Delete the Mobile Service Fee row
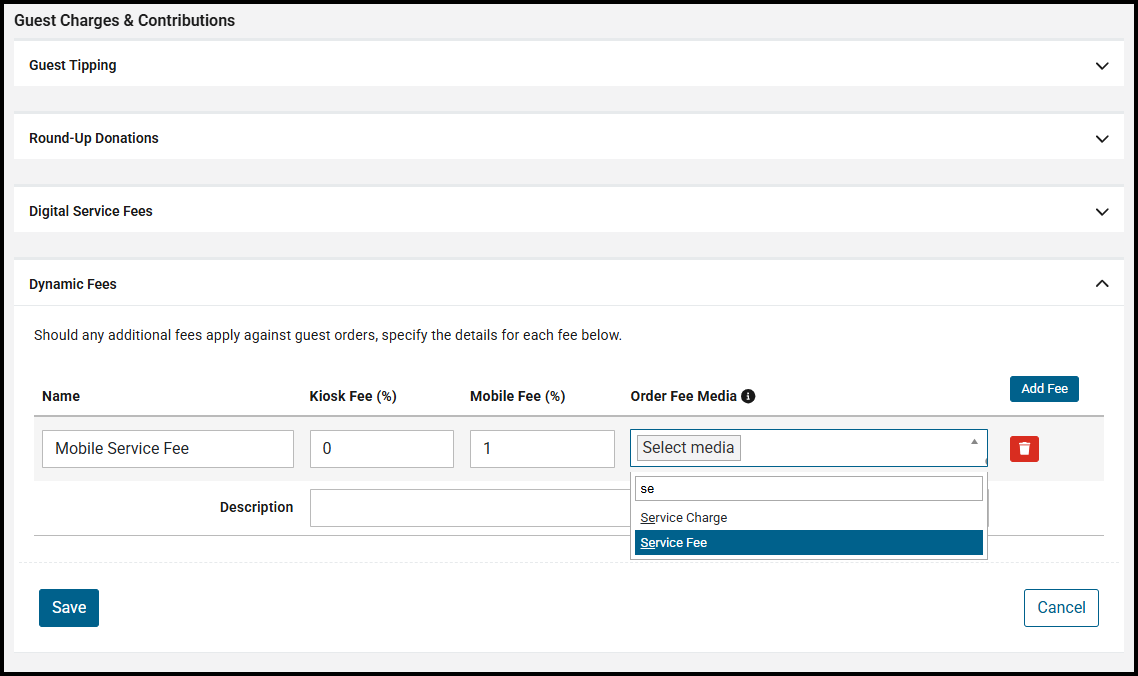The width and height of the screenshot is (1138, 676). (x=1024, y=449)
